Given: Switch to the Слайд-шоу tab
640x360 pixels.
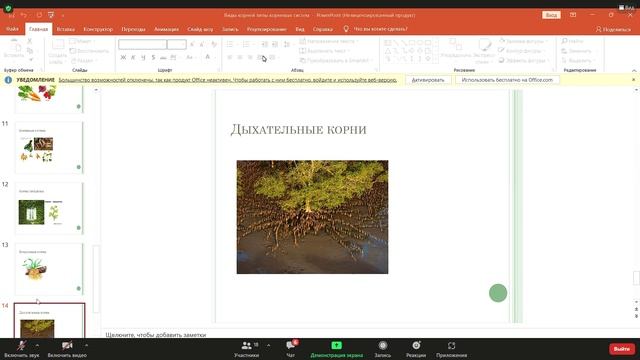Looking at the screenshot, I should pos(200,29).
